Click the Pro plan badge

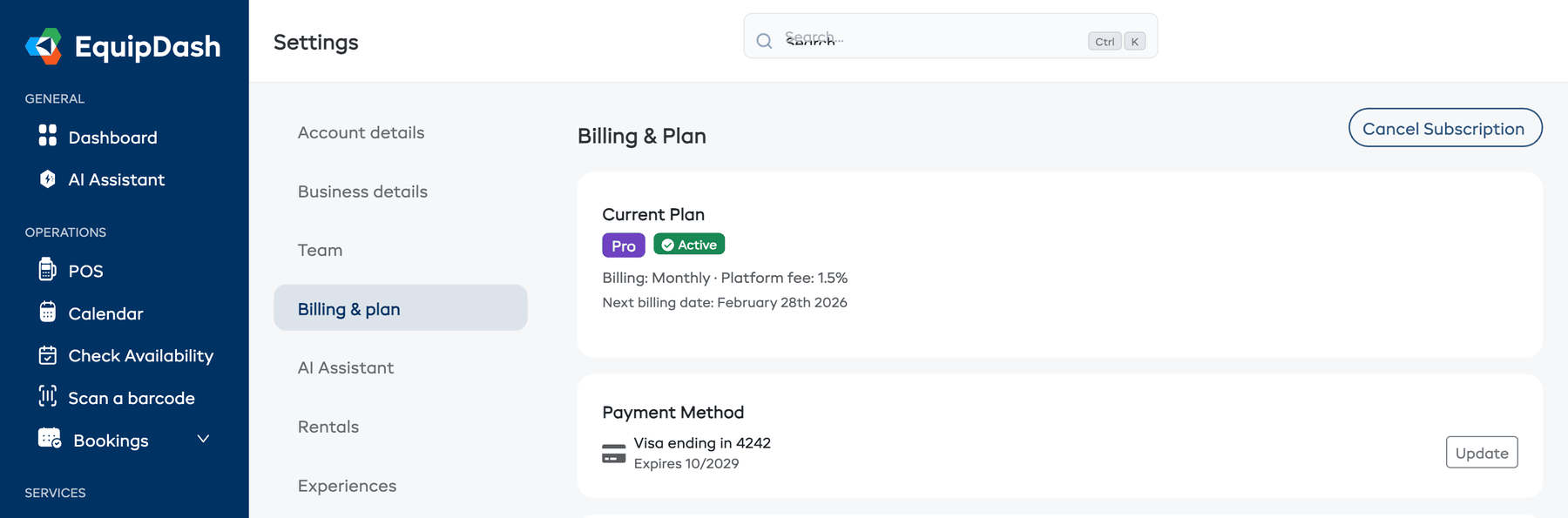pos(624,246)
